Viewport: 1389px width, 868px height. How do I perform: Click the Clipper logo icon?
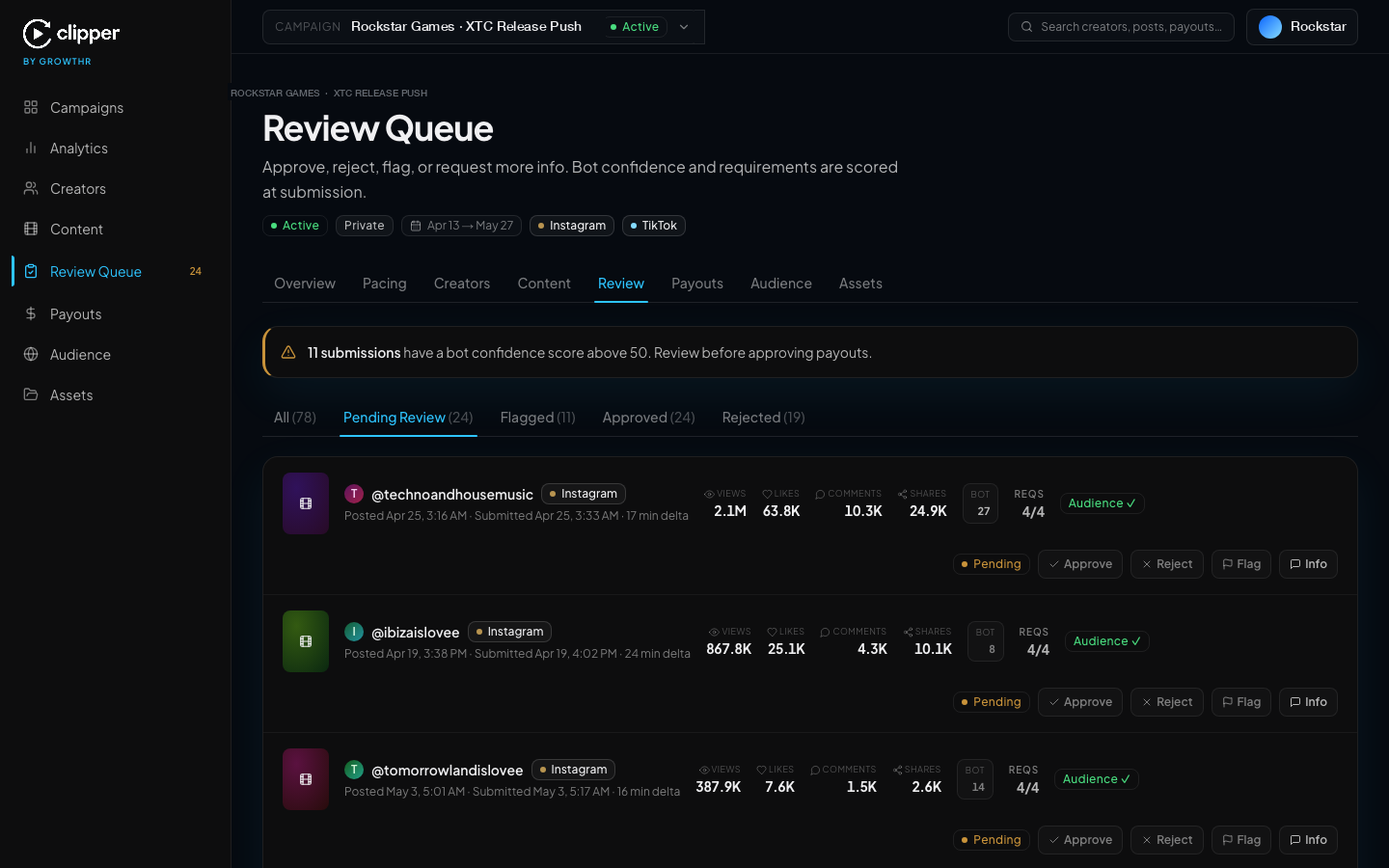(37, 34)
